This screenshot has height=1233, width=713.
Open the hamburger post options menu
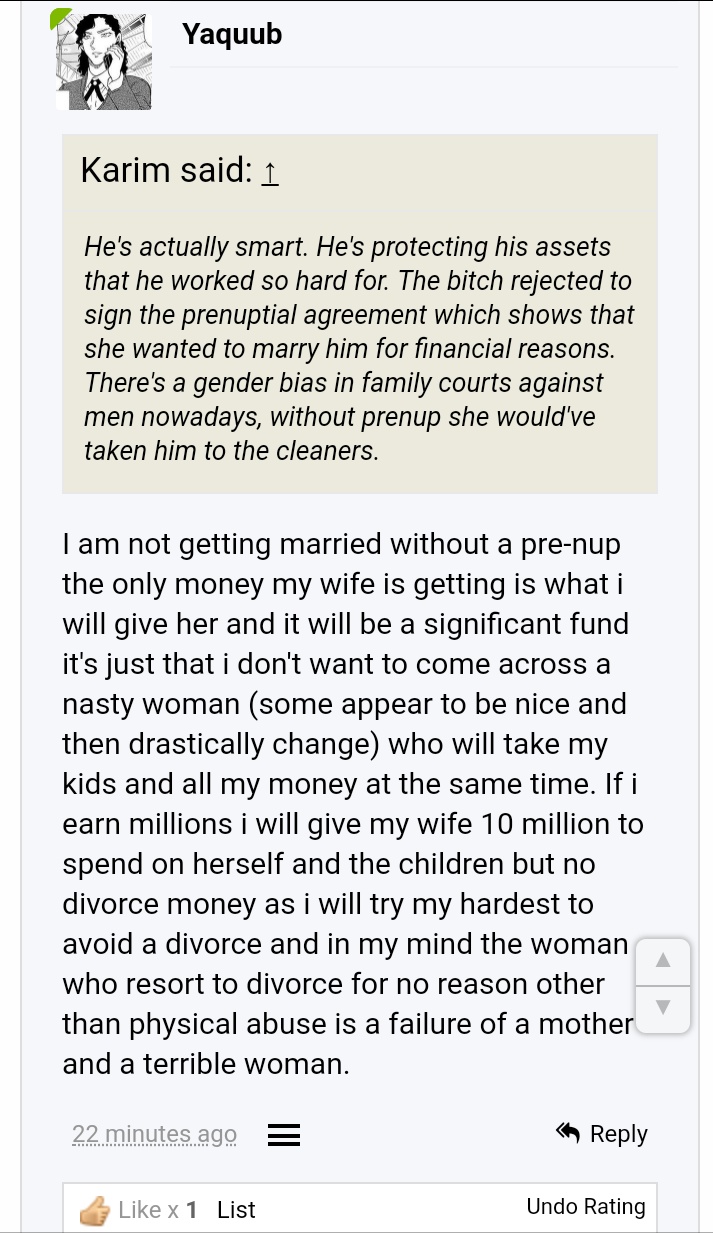284,1135
